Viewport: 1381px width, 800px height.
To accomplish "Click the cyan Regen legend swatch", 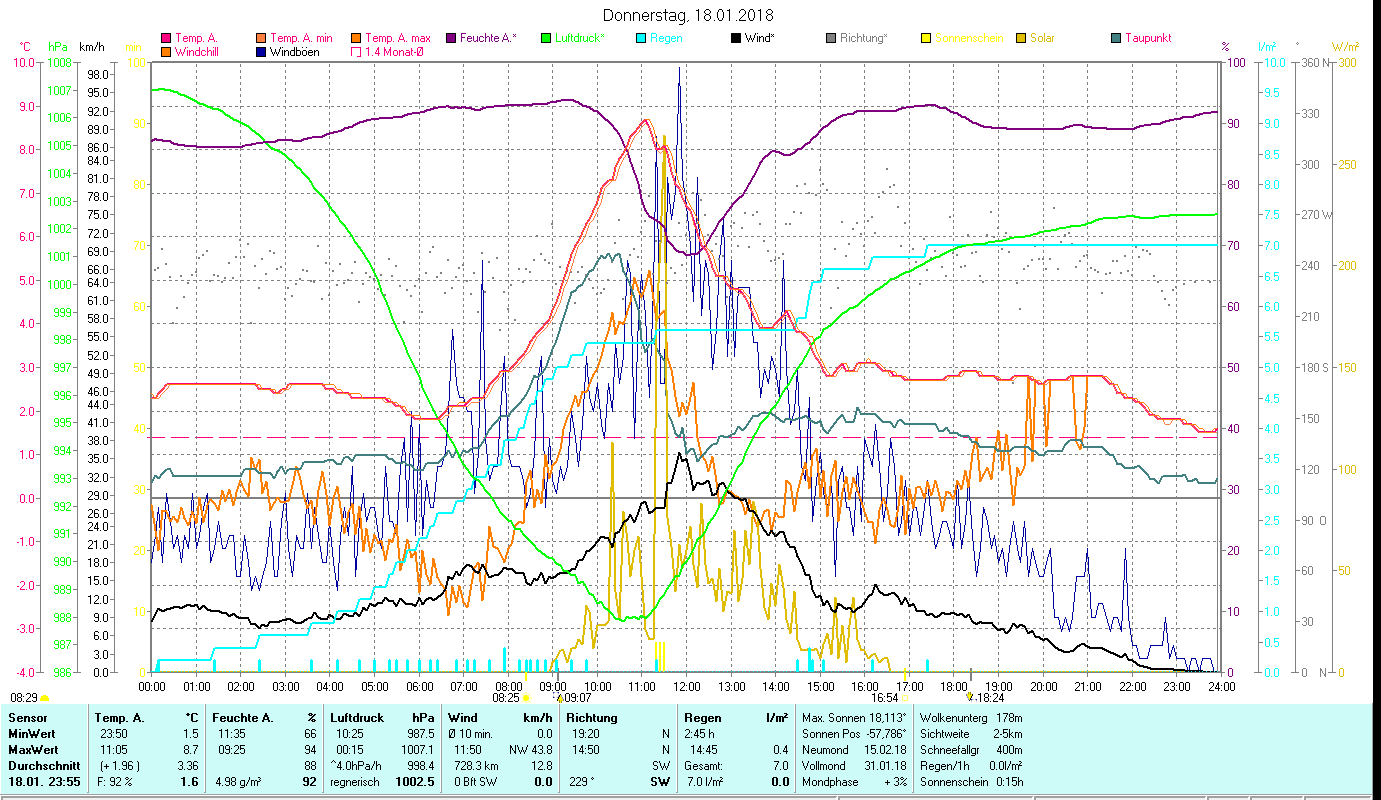I will click(x=641, y=38).
